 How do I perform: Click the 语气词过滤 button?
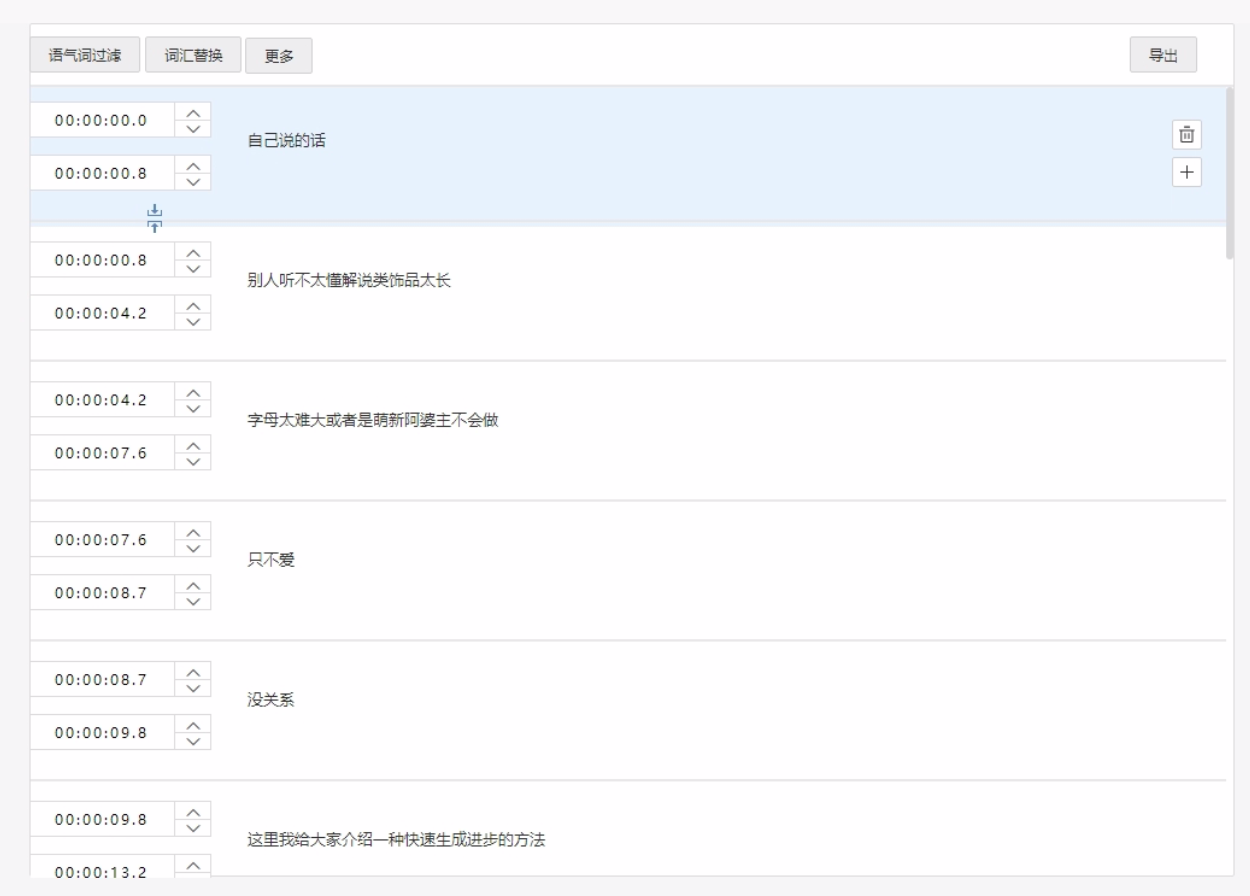(85, 55)
